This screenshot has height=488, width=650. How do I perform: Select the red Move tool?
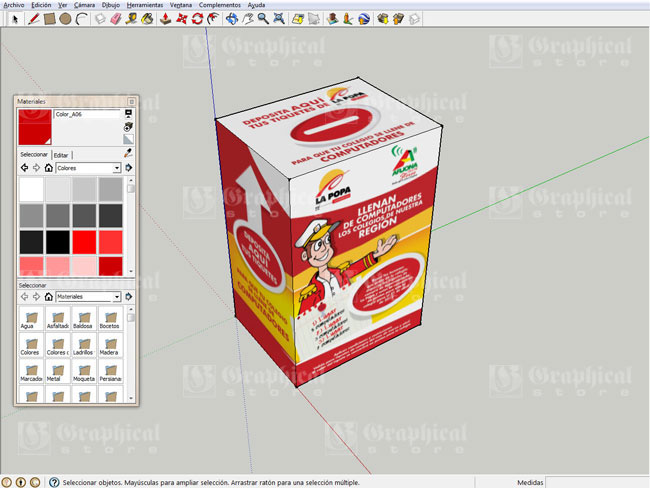(182, 19)
